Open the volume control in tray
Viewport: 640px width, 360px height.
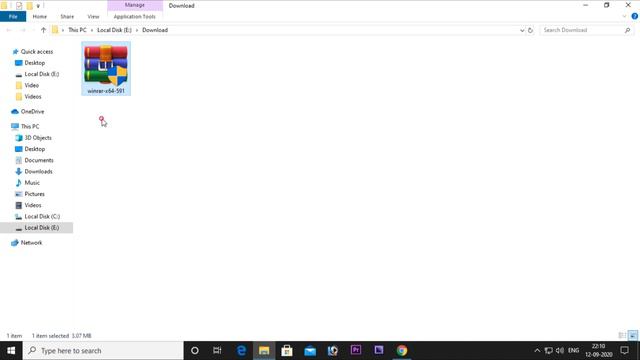(560, 351)
